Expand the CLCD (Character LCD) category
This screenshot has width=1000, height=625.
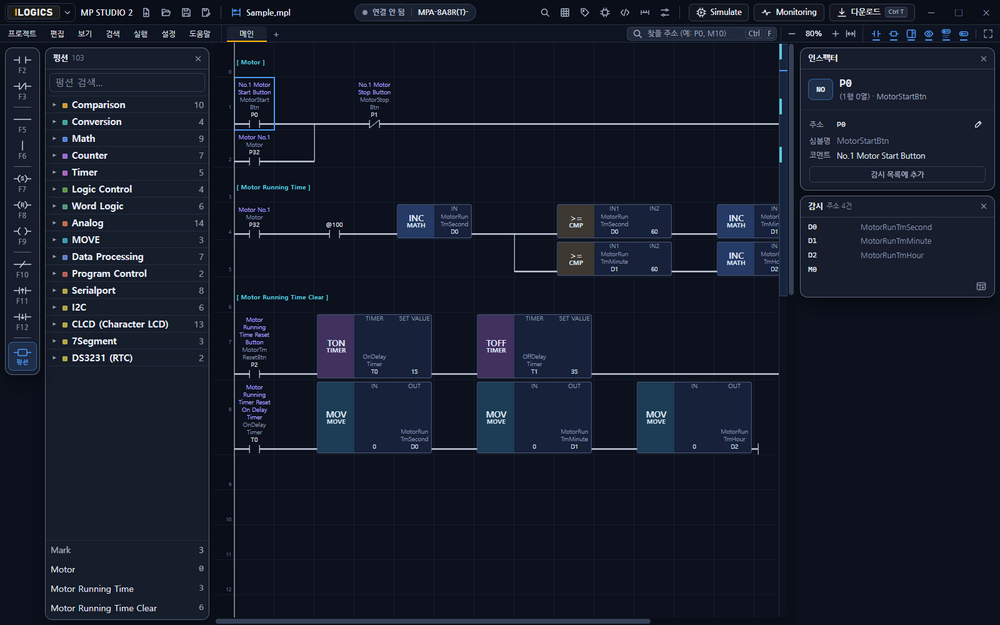point(128,324)
